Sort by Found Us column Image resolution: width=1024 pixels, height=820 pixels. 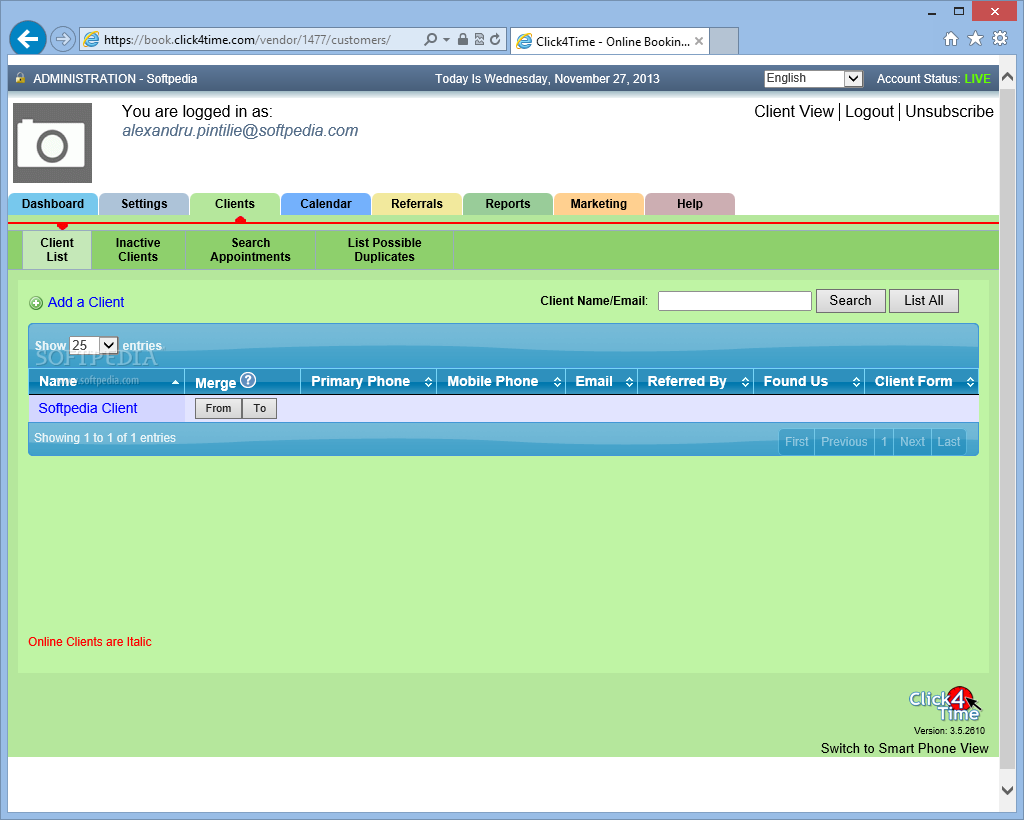pyautogui.click(x=809, y=381)
